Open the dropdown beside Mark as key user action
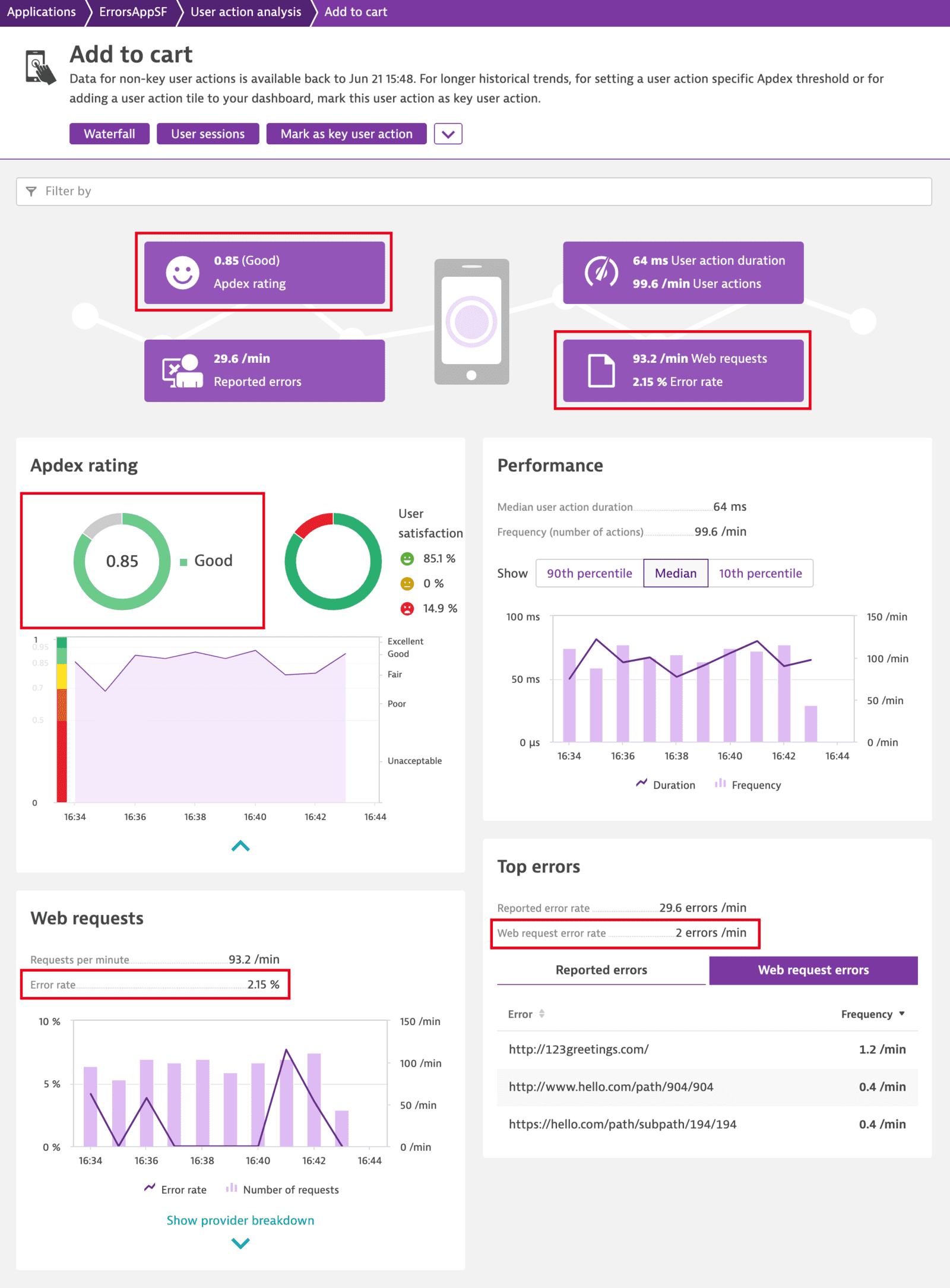The height and width of the screenshot is (1288, 950). (448, 134)
